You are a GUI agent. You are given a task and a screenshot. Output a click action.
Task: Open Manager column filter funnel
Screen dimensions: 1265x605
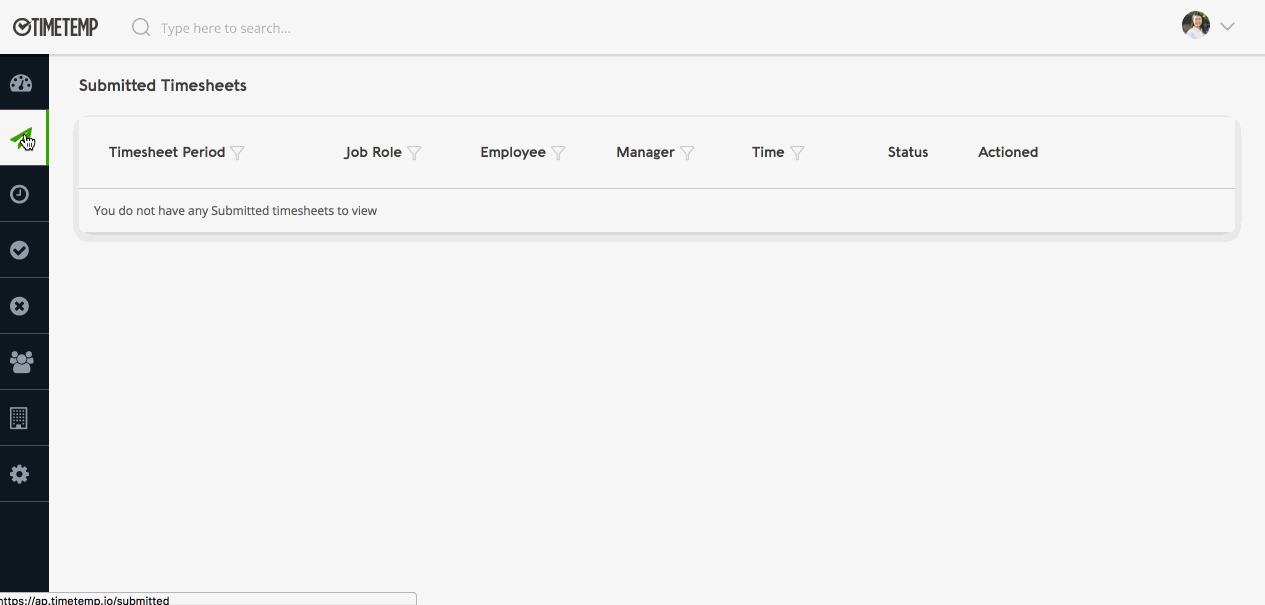[x=687, y=153]
